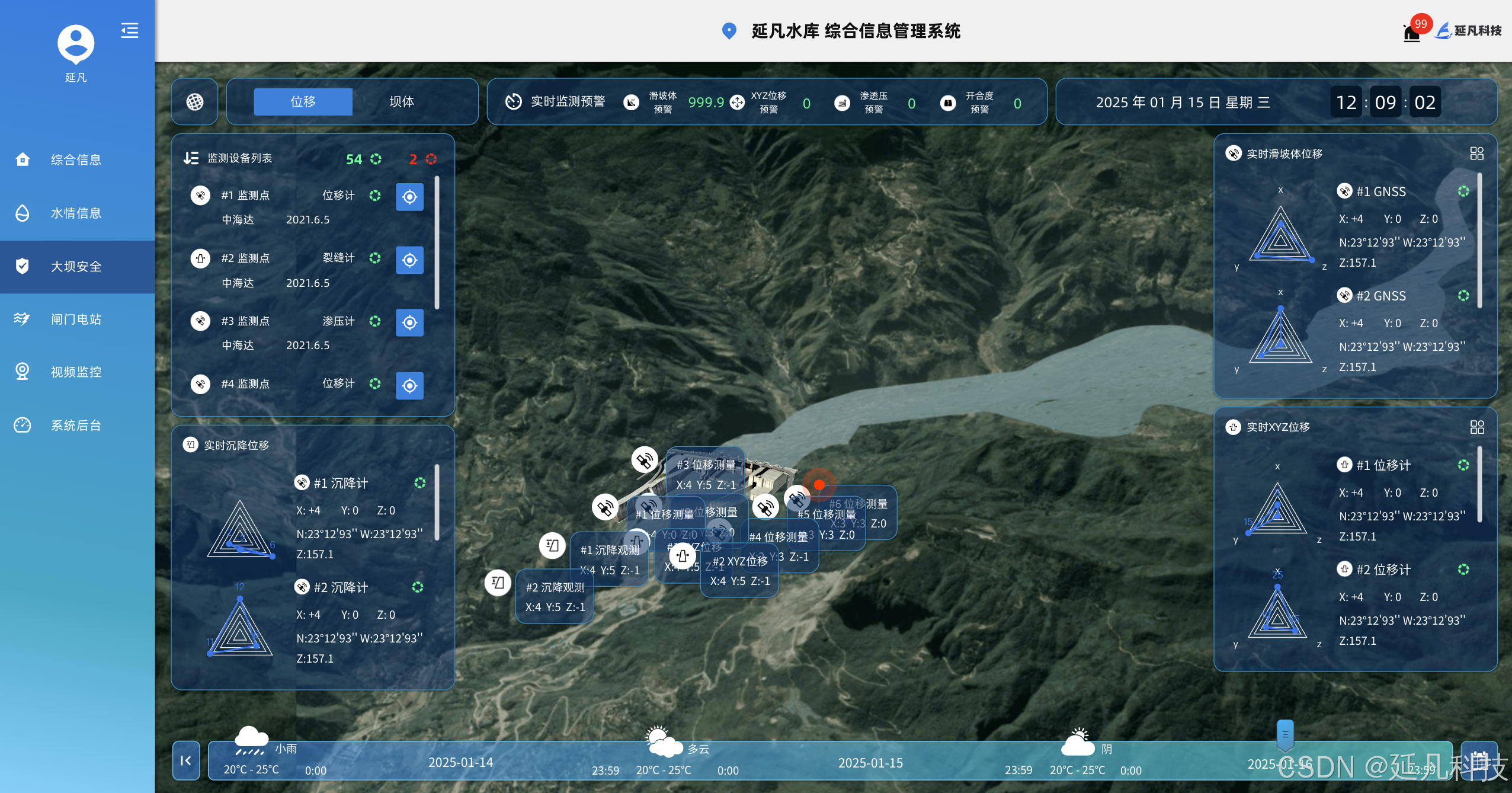Jump to timeline start with back button
1512x793 pixels.
[x=186, y=760]
